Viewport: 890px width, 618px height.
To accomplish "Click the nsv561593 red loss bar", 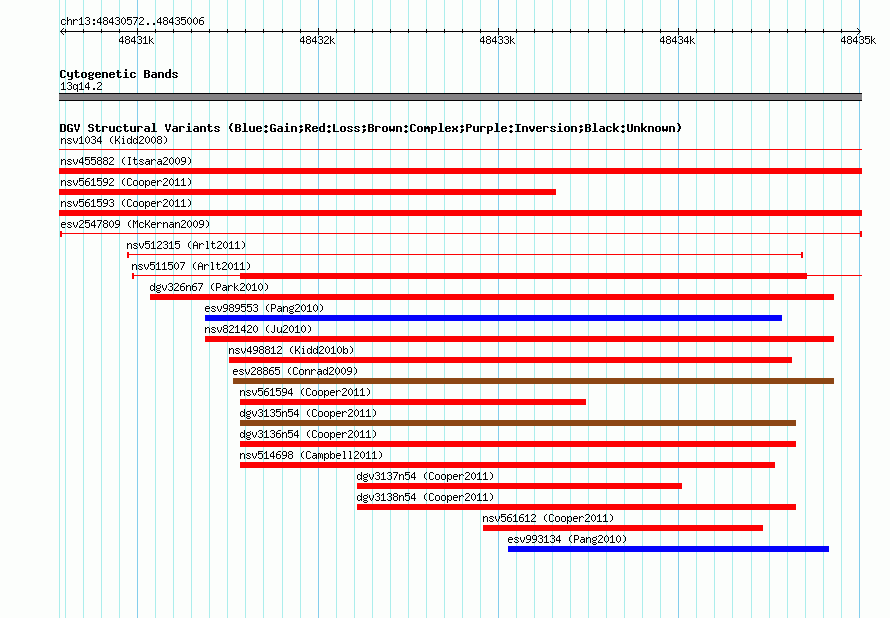I will 460,213.
